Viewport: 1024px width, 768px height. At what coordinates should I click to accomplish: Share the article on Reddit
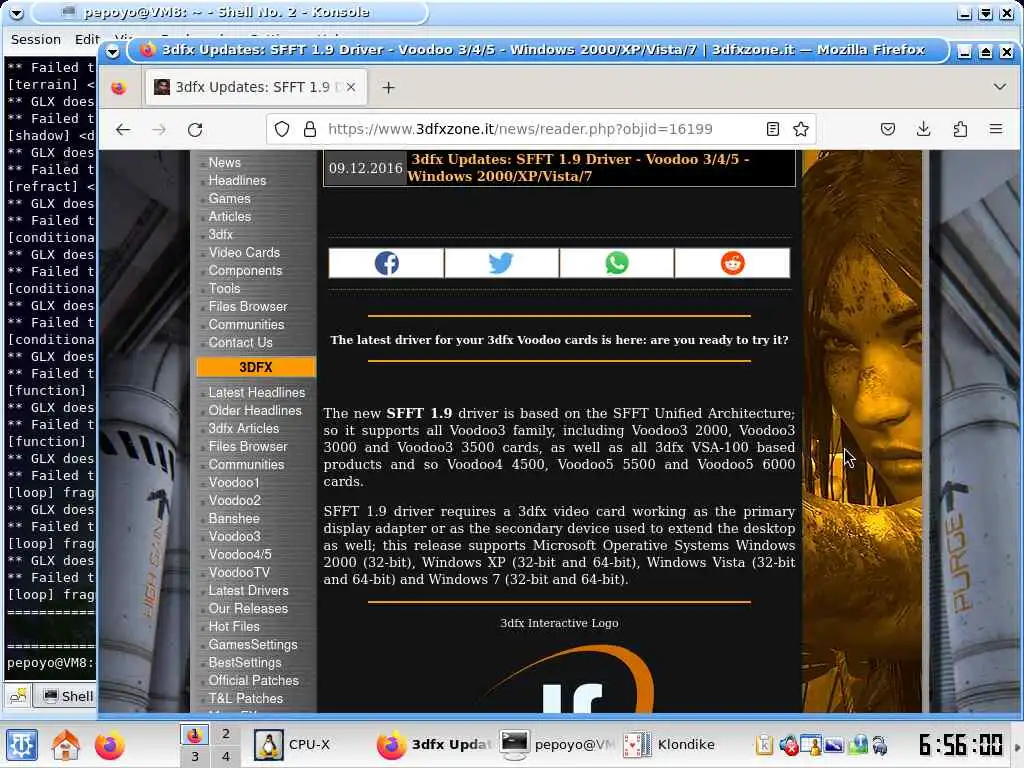[x=732, y=263]
